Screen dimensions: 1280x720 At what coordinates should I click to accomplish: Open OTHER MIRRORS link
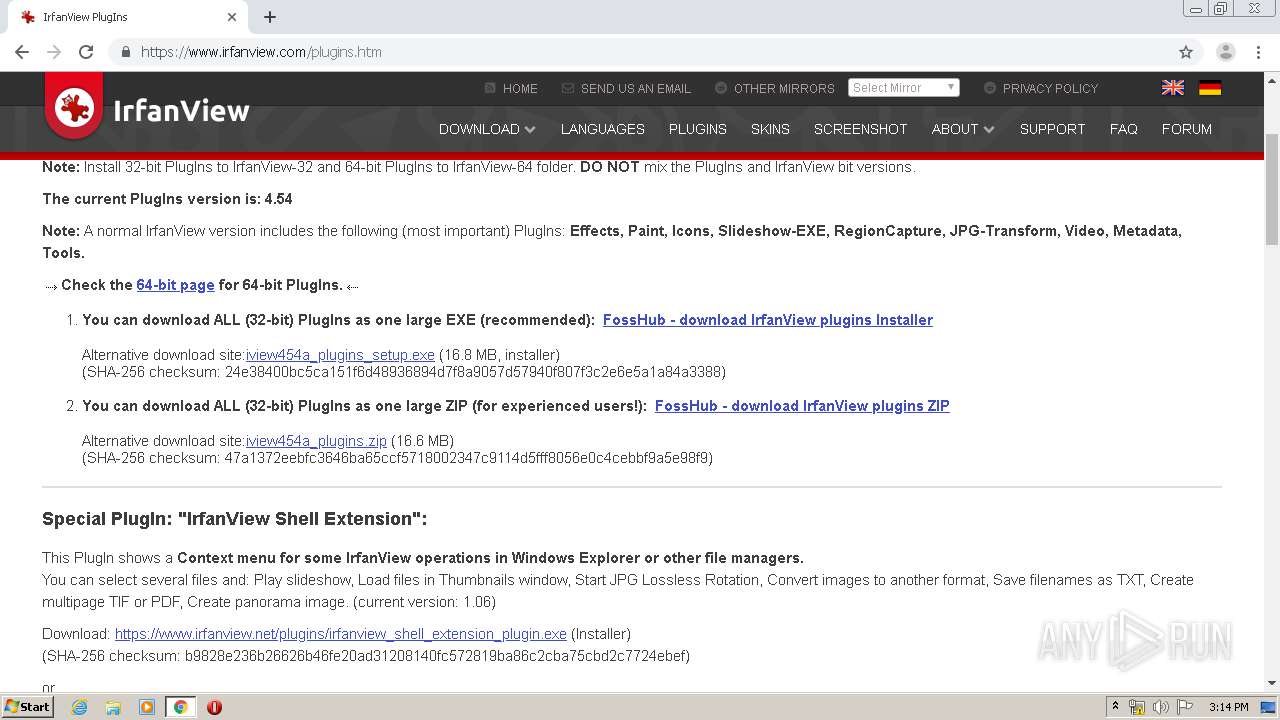775,88
